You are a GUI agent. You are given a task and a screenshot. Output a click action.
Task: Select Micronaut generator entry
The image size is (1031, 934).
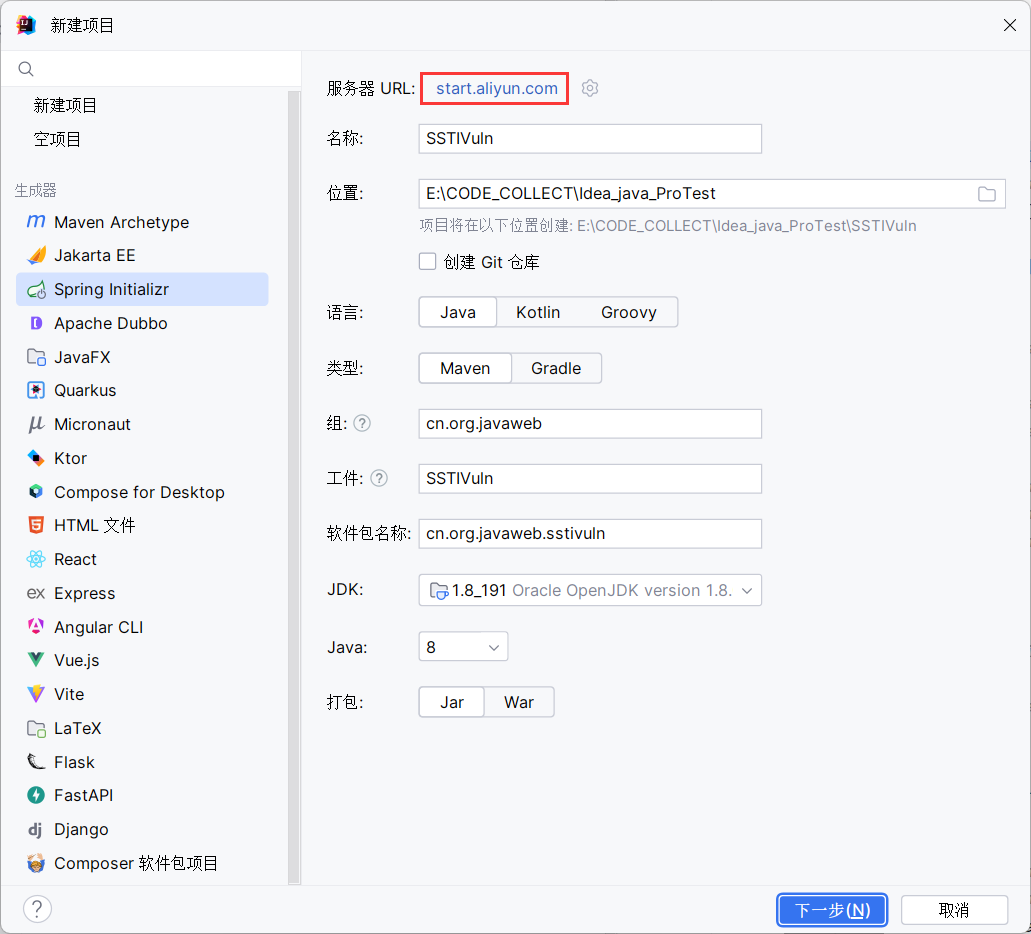[142, 424]
